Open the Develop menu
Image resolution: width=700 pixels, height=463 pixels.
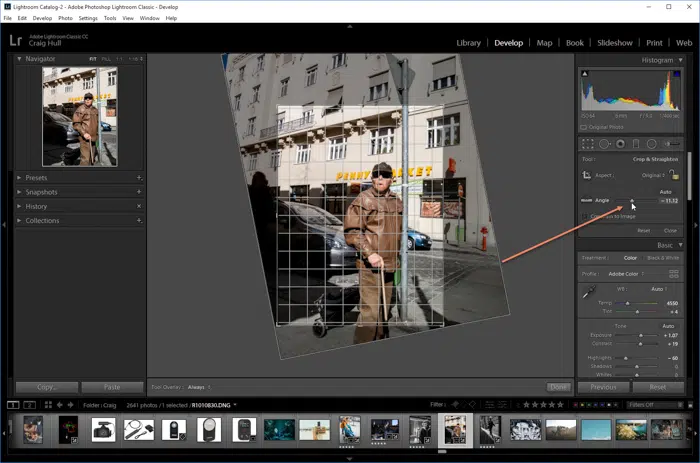click(x=42, y=18)
